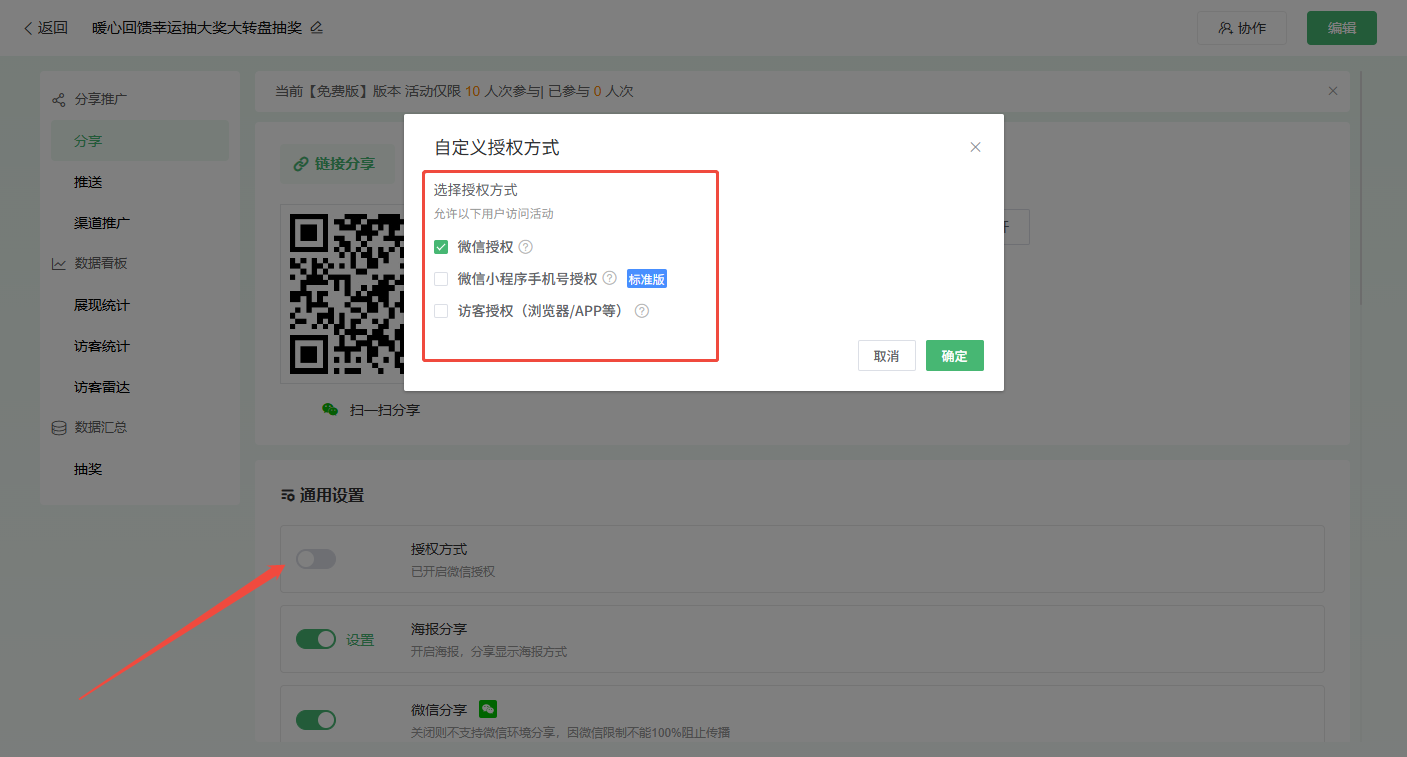Select 渠道推广 in the sidebar
1407x757 pixels.
[102, 223]
